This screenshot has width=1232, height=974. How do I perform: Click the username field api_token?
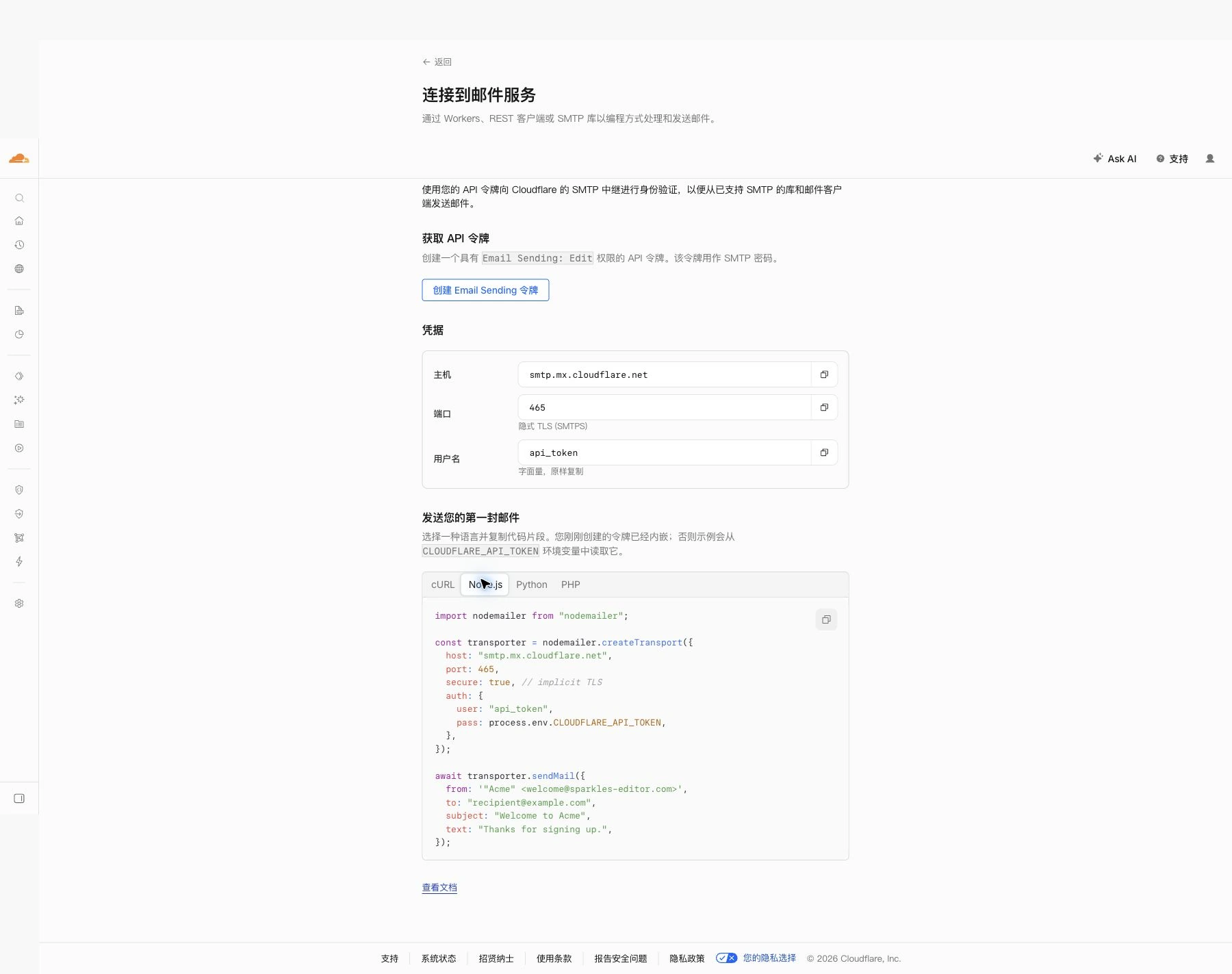tap(665, 452)
